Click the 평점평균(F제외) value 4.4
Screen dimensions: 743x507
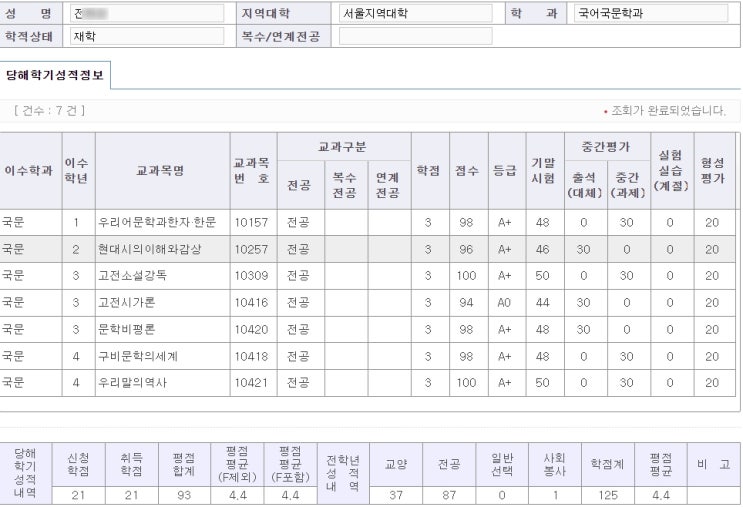click(237, 495)
